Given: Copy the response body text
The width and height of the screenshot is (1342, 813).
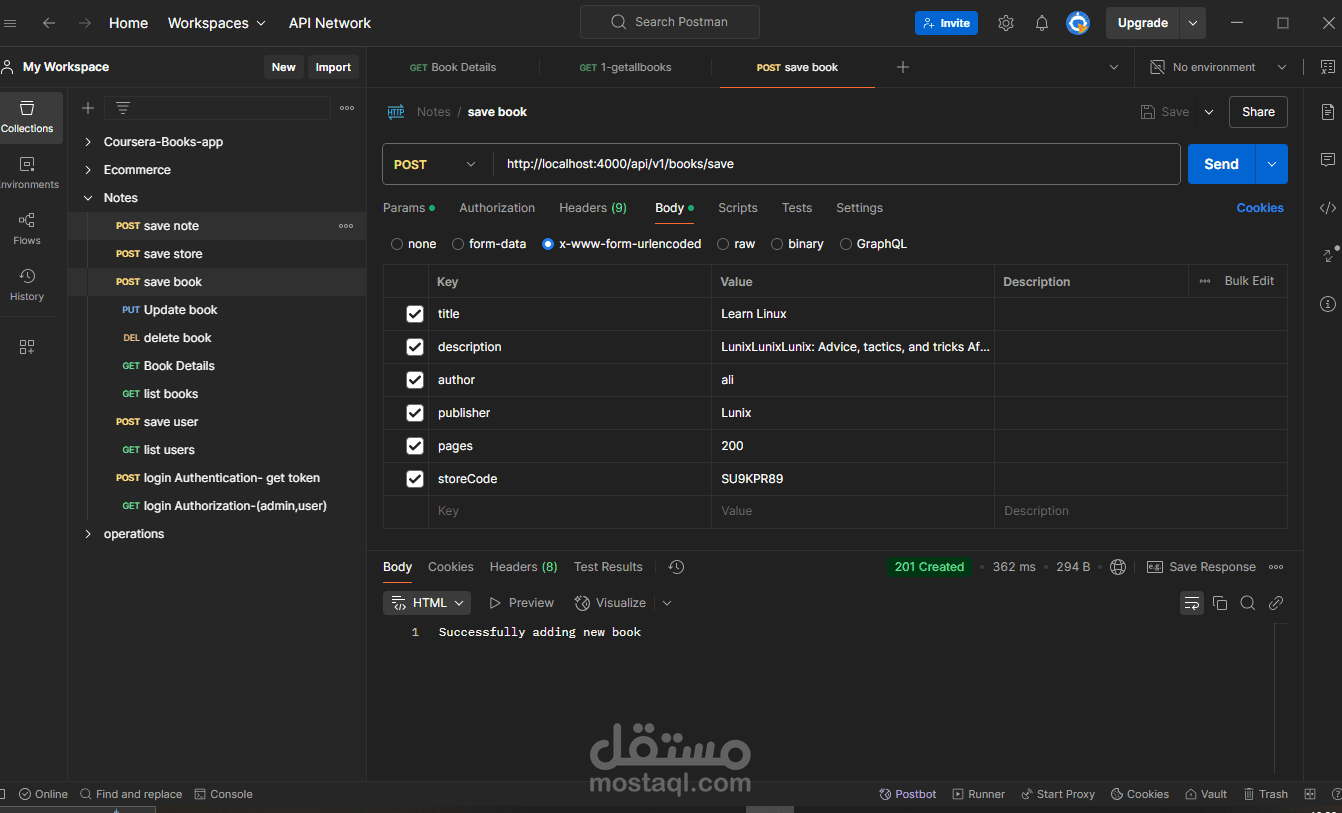Looking at the screenshot, I should tap(1219, 603).
